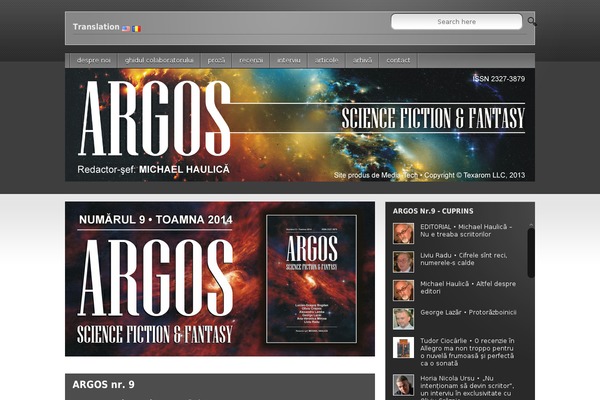This screenshot has height=400, width=600.
Task: Switch translation to the US flag
Action: point(126,28)
